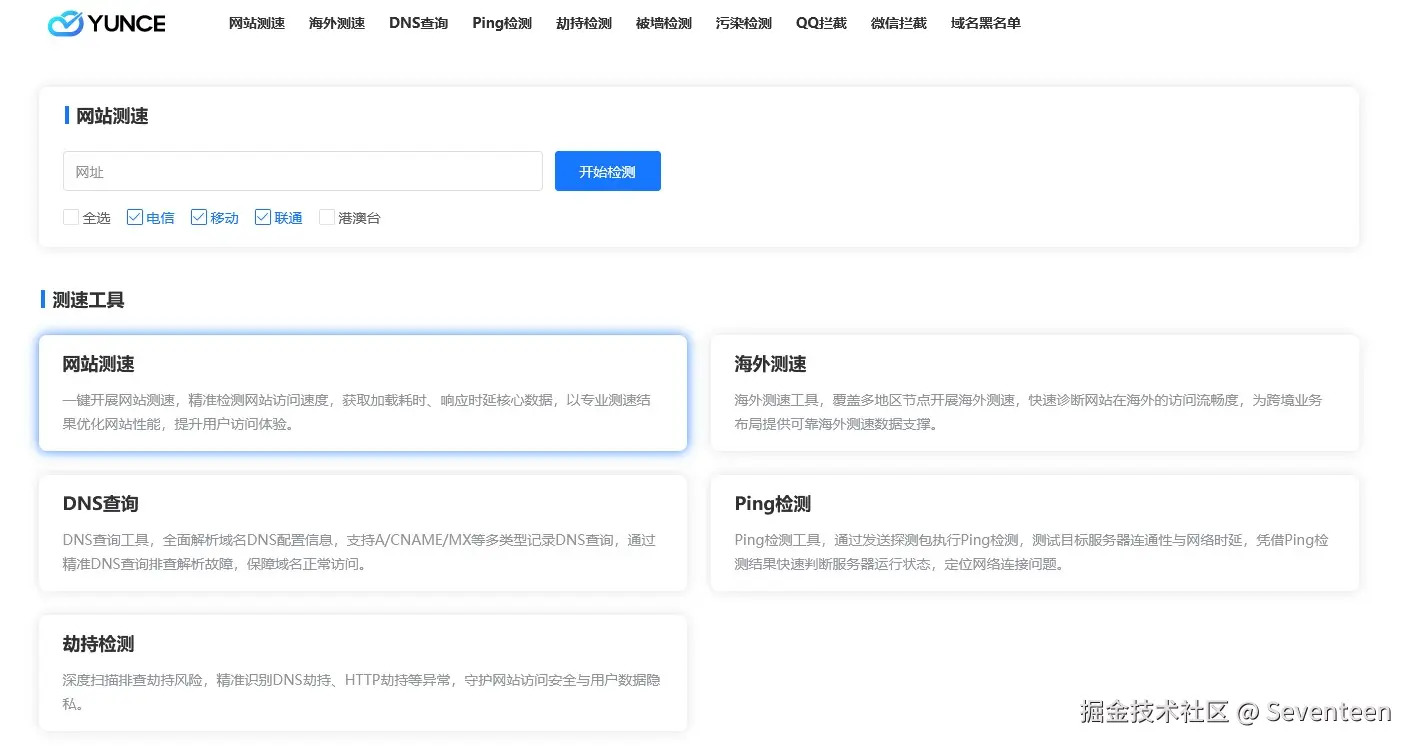Open the 劫持检测 tool card
Screen dimensions: 1414x747
(363, 673)
